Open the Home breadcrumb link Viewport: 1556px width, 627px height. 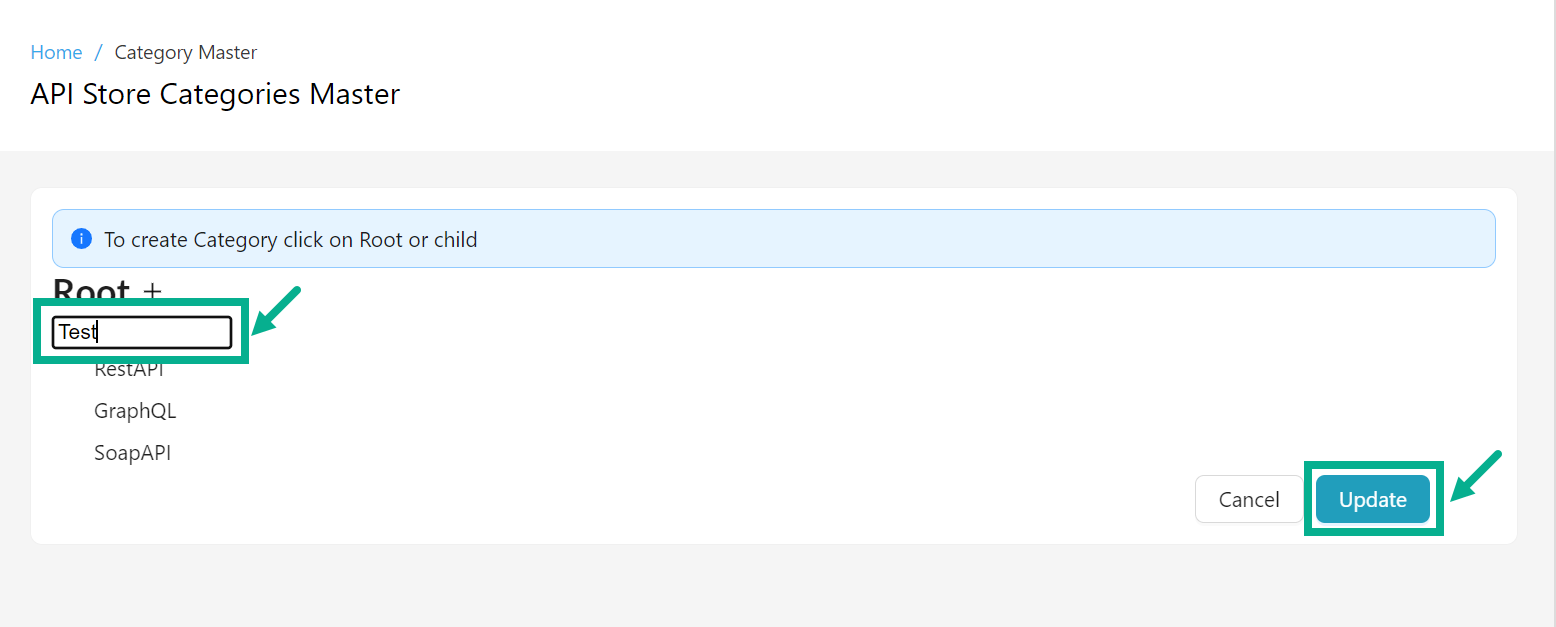56,53
